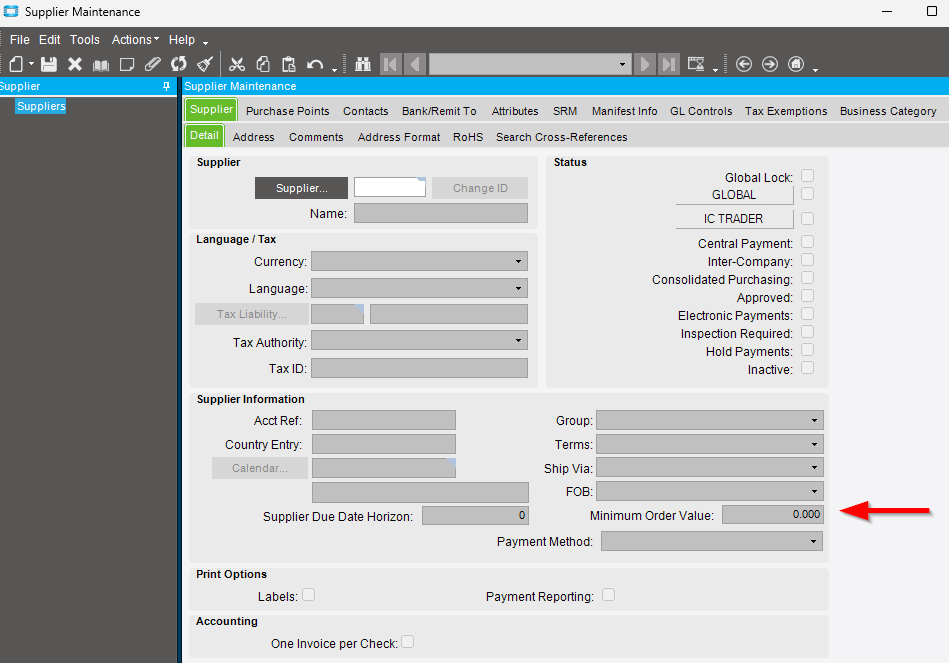Open the Terms dropdown list
This screenshot has height=663, width=949.
click(815, 444)
